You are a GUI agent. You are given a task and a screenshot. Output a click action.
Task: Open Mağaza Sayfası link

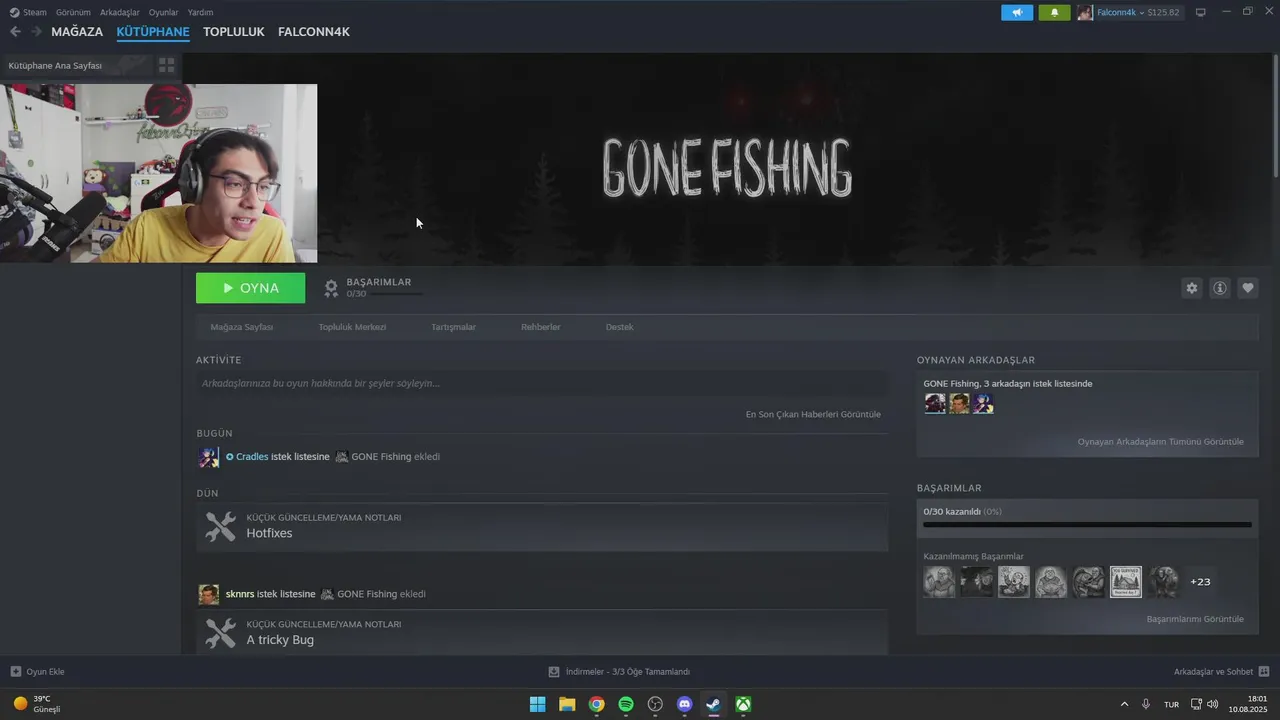[x=241, y=327]
